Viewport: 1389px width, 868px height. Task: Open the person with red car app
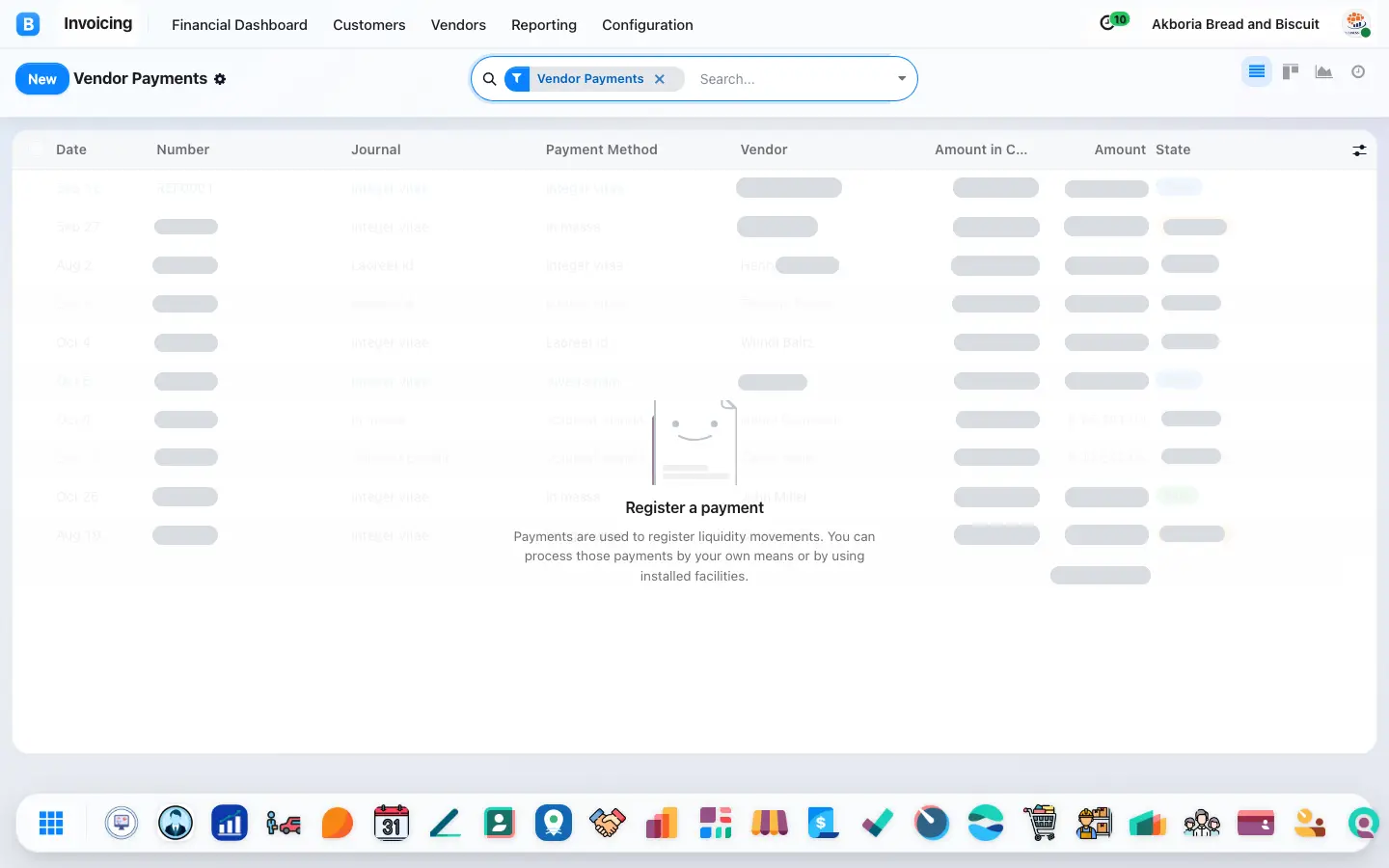(x=284, y=823)
